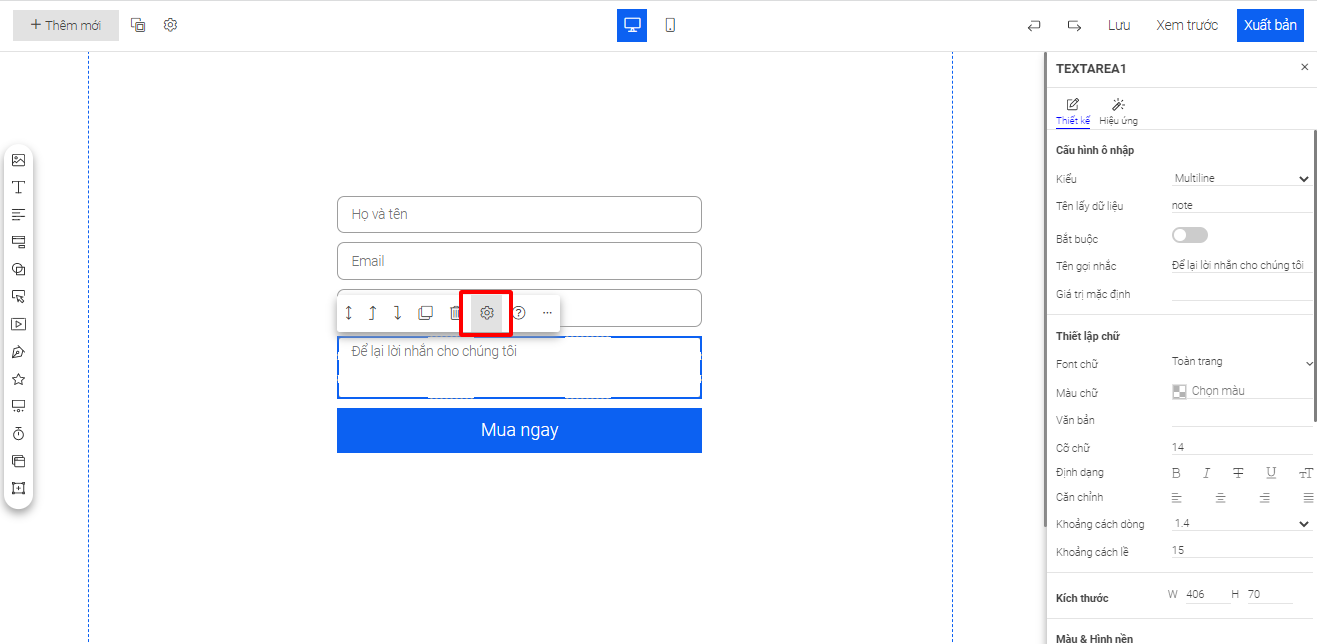Screen dimensions: 1317x644
Task: Open the Khoảng cách dòng dropdown
Action: tap(1241, 523)
